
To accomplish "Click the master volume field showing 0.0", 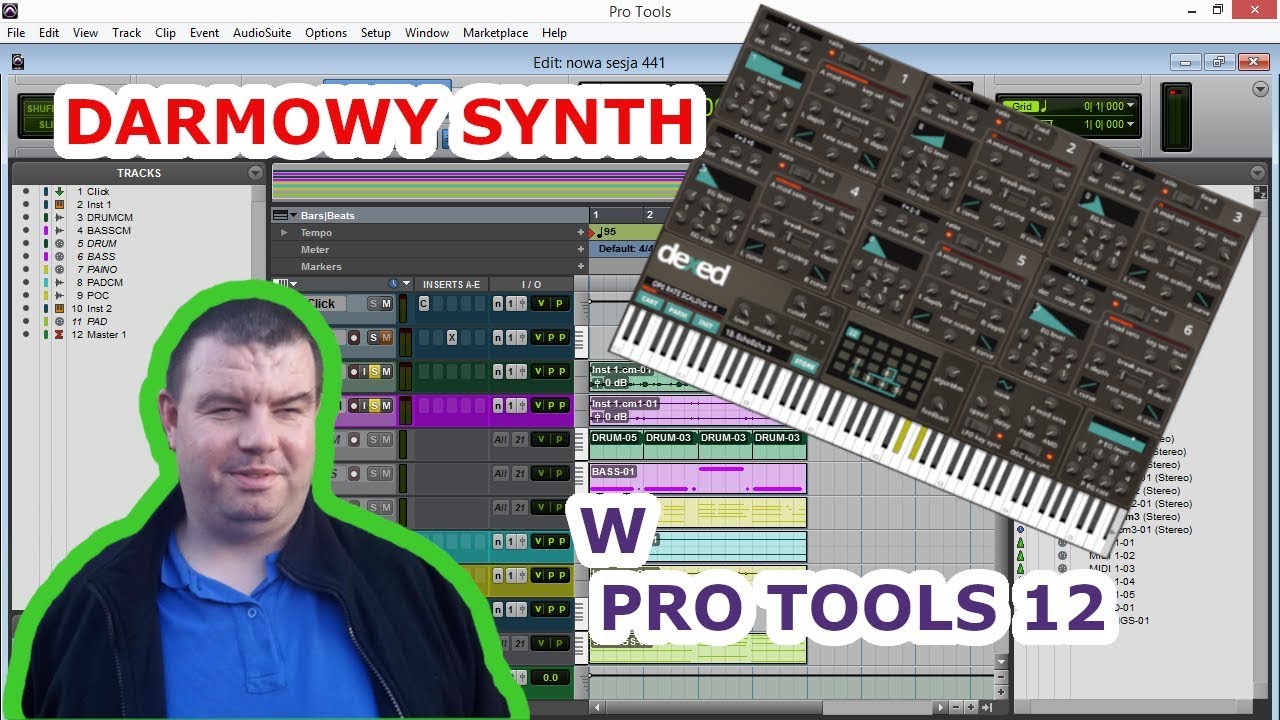I will tap(550, 677).
